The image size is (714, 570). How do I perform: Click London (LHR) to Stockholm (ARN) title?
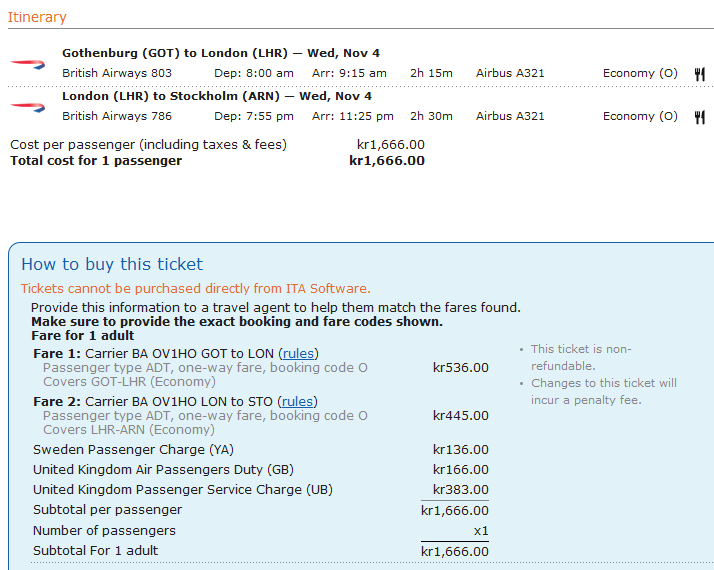coord(216,96)
